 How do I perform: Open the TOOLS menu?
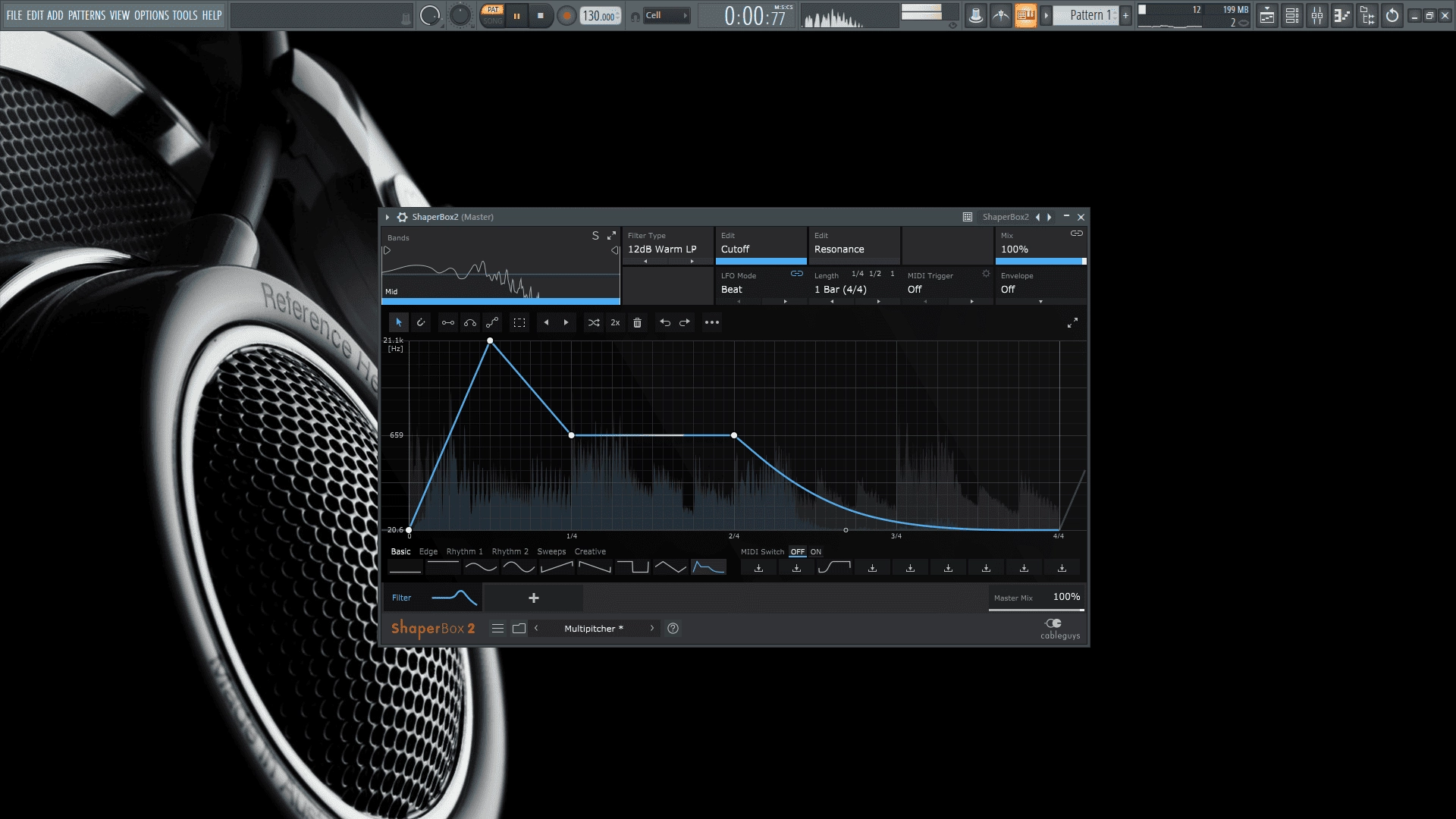tap(184, 15)
